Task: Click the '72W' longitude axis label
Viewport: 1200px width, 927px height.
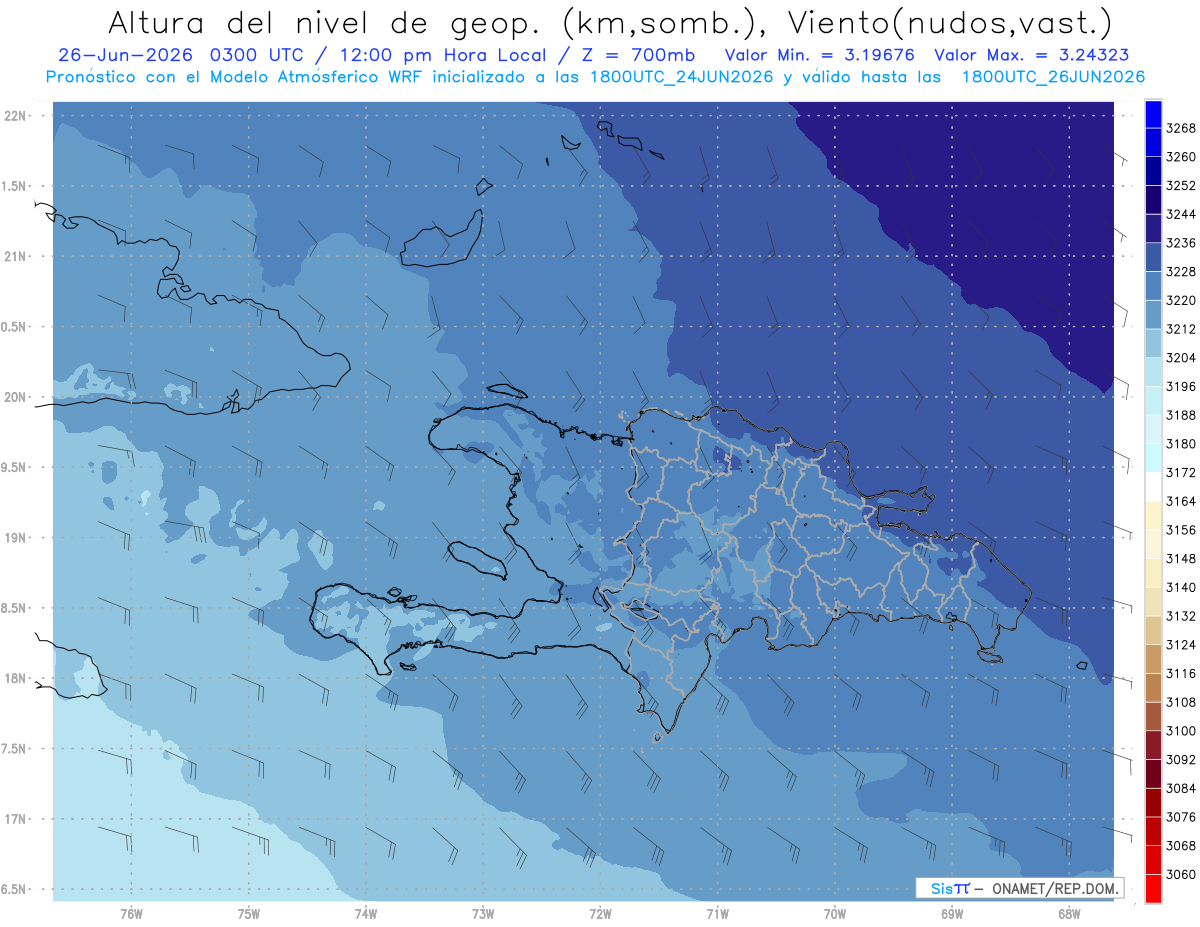Action: point(600,913)
